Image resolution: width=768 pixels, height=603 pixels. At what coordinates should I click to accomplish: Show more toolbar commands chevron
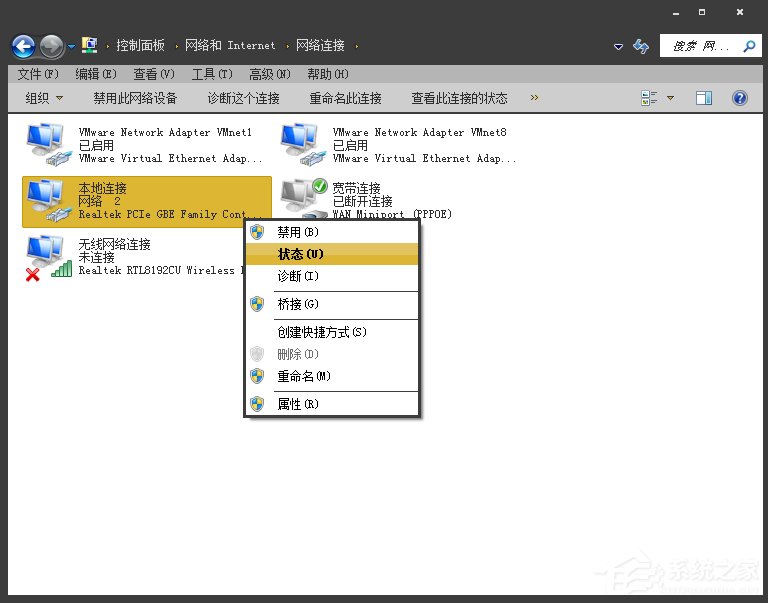pyautogui.click(x=534, y=98)
